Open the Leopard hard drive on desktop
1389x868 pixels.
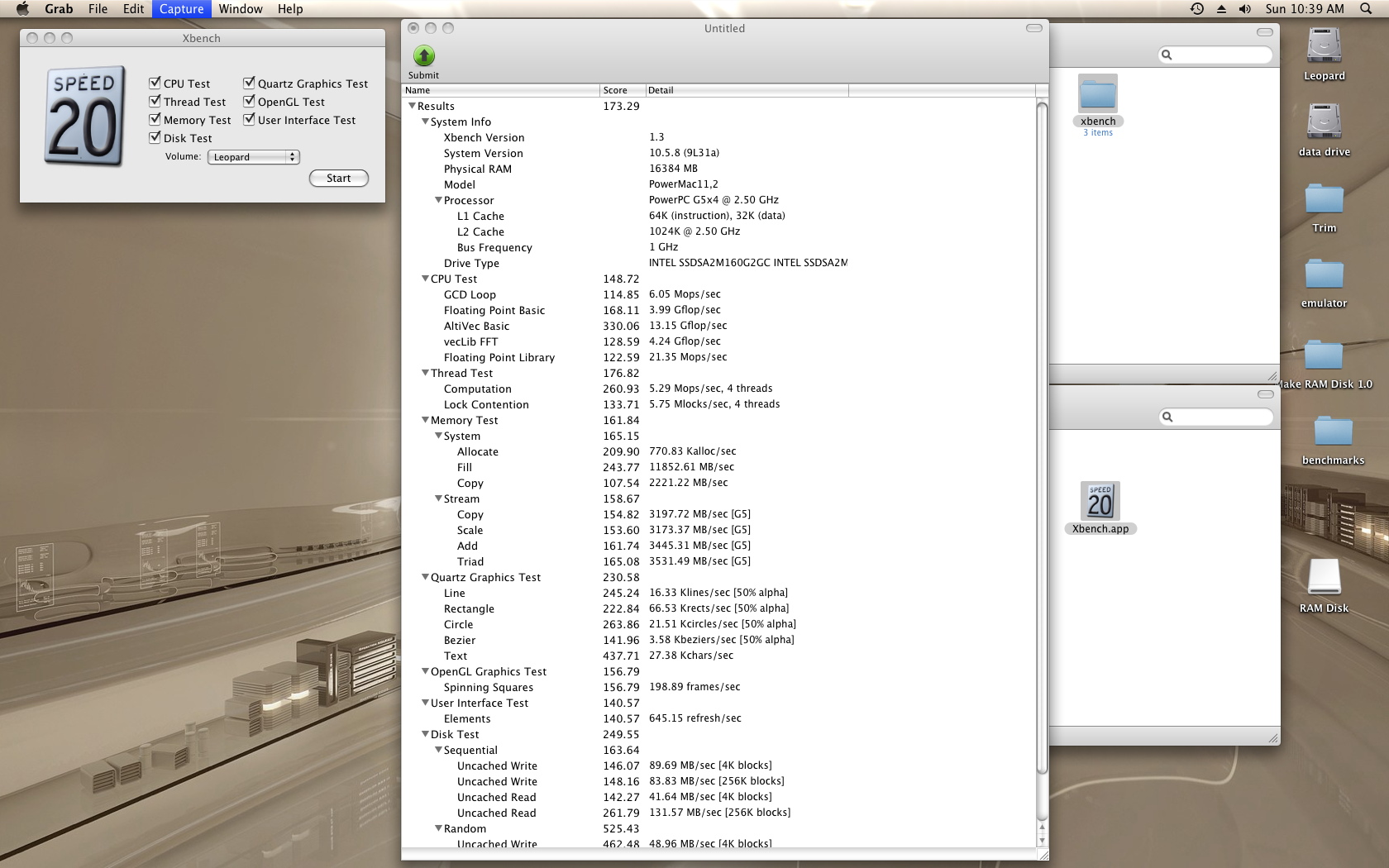1324,46
